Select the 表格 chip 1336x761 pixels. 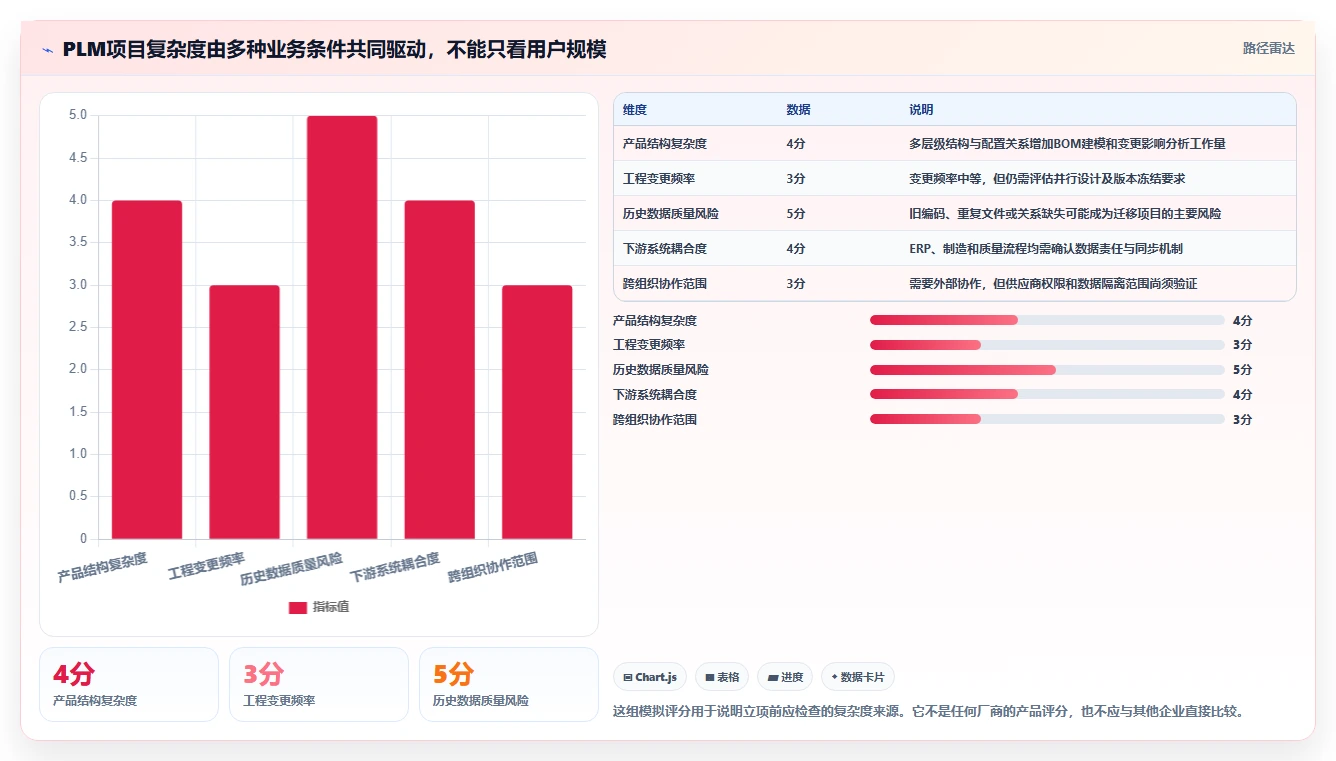pyautogui.click(x=722, y=677)
